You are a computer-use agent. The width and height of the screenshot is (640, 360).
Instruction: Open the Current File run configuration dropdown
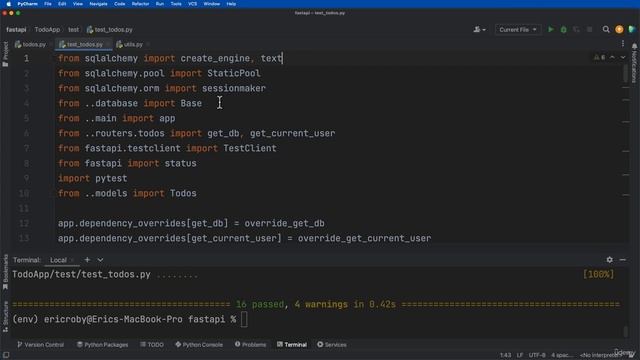(518, 29)
